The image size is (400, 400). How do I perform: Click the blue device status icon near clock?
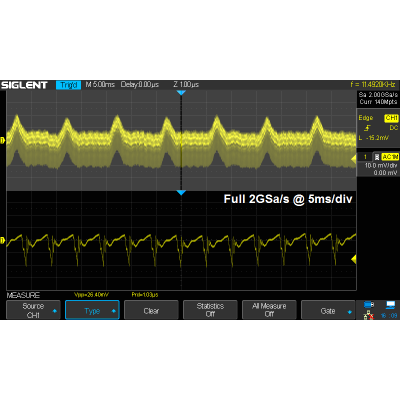click(368, 304)
